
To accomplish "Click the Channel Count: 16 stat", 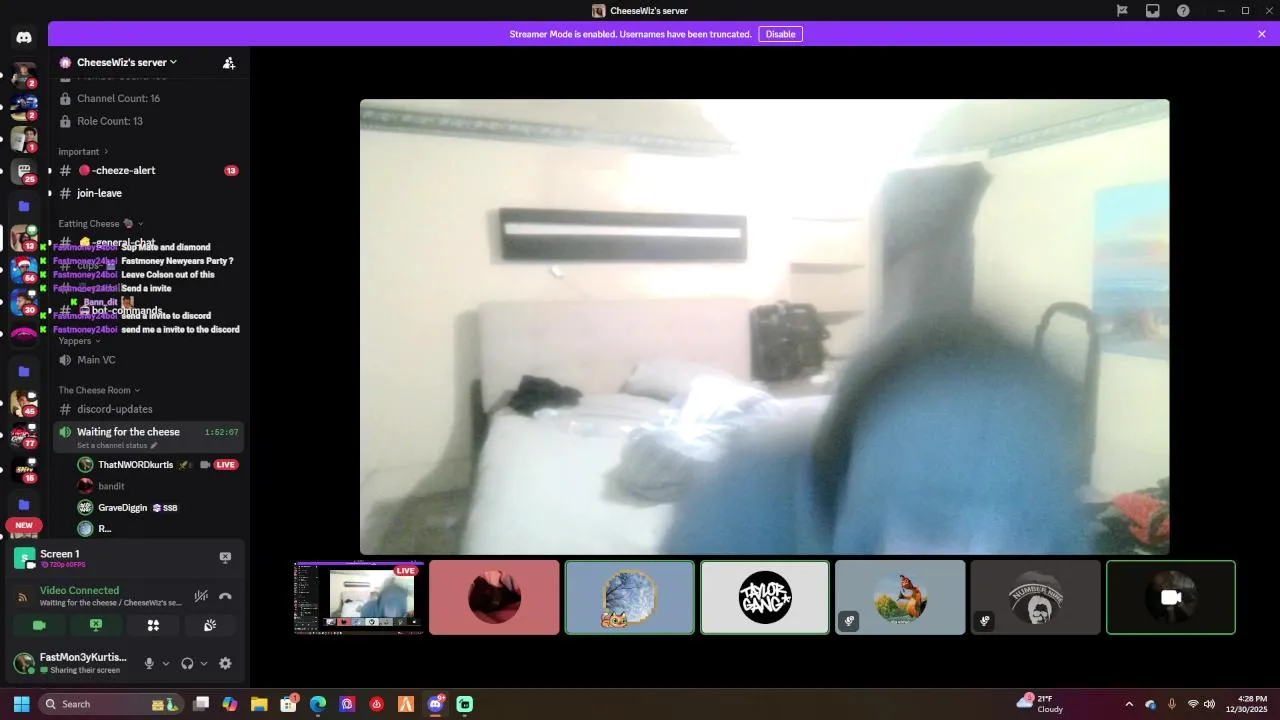I will (x=118, y=98).
